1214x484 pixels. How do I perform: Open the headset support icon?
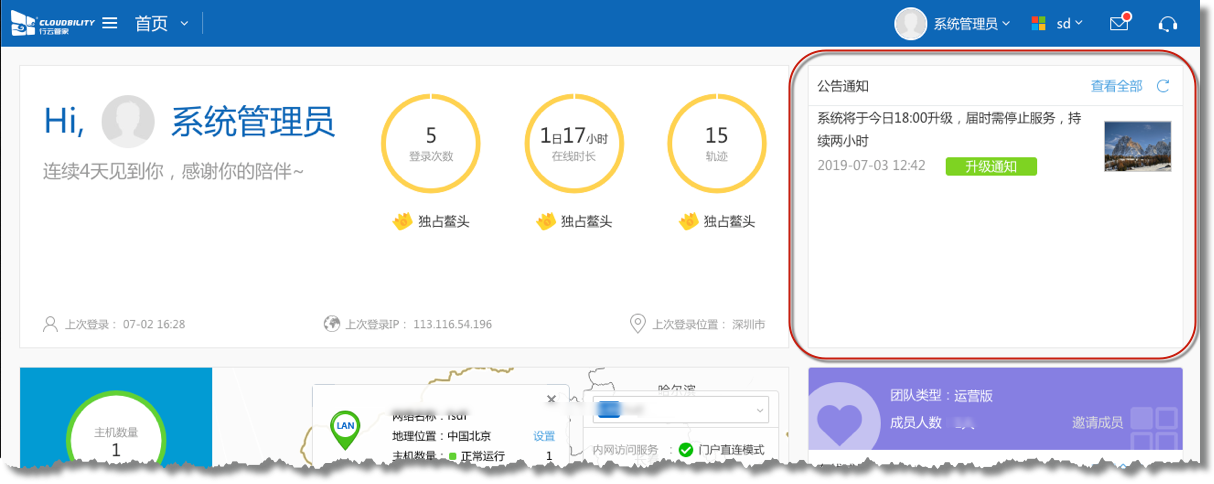[x=1167, y=24]
